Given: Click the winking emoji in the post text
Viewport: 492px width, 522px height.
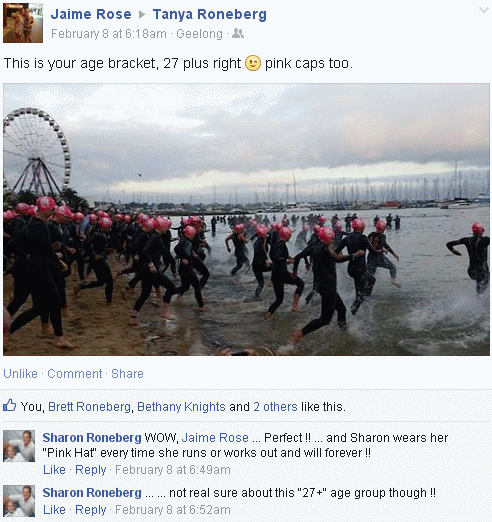Looking at the screenshot, I should click(x=253, y=63).
